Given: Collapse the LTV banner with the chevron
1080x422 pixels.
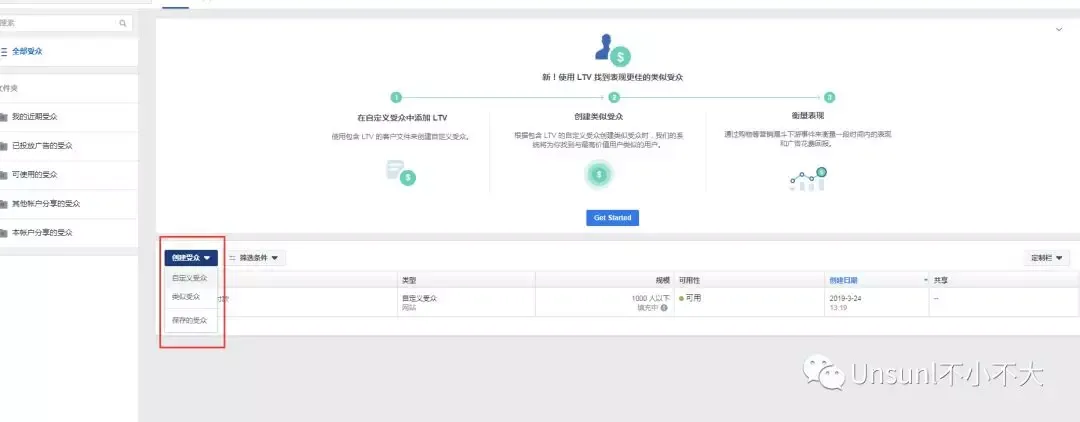Looking at the screenshot, I should pyautogui.click(x=1059, y=30).
